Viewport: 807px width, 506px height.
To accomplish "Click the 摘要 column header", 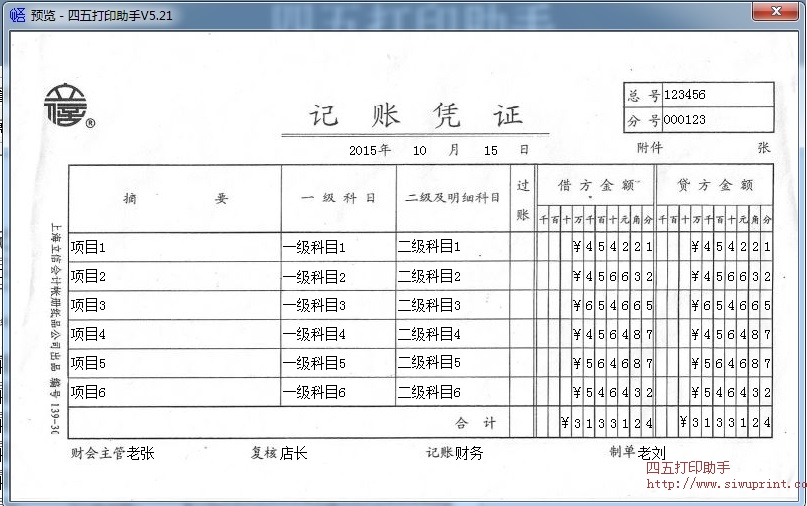I will (x=175, y=199).
